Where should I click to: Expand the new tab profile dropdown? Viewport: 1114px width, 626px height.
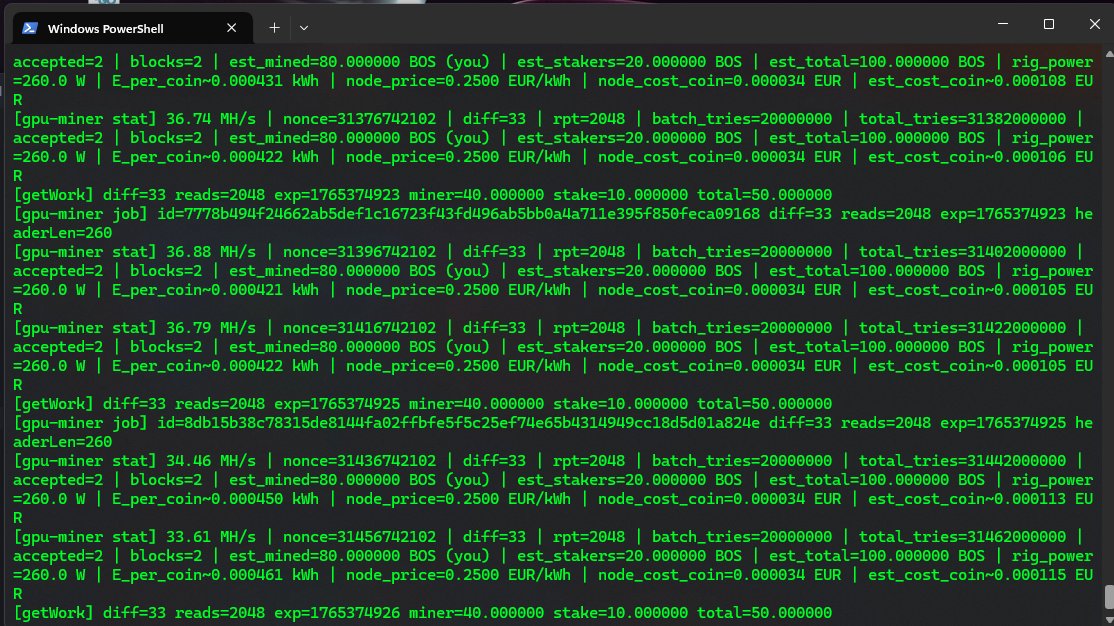click(x=304, y=28)
